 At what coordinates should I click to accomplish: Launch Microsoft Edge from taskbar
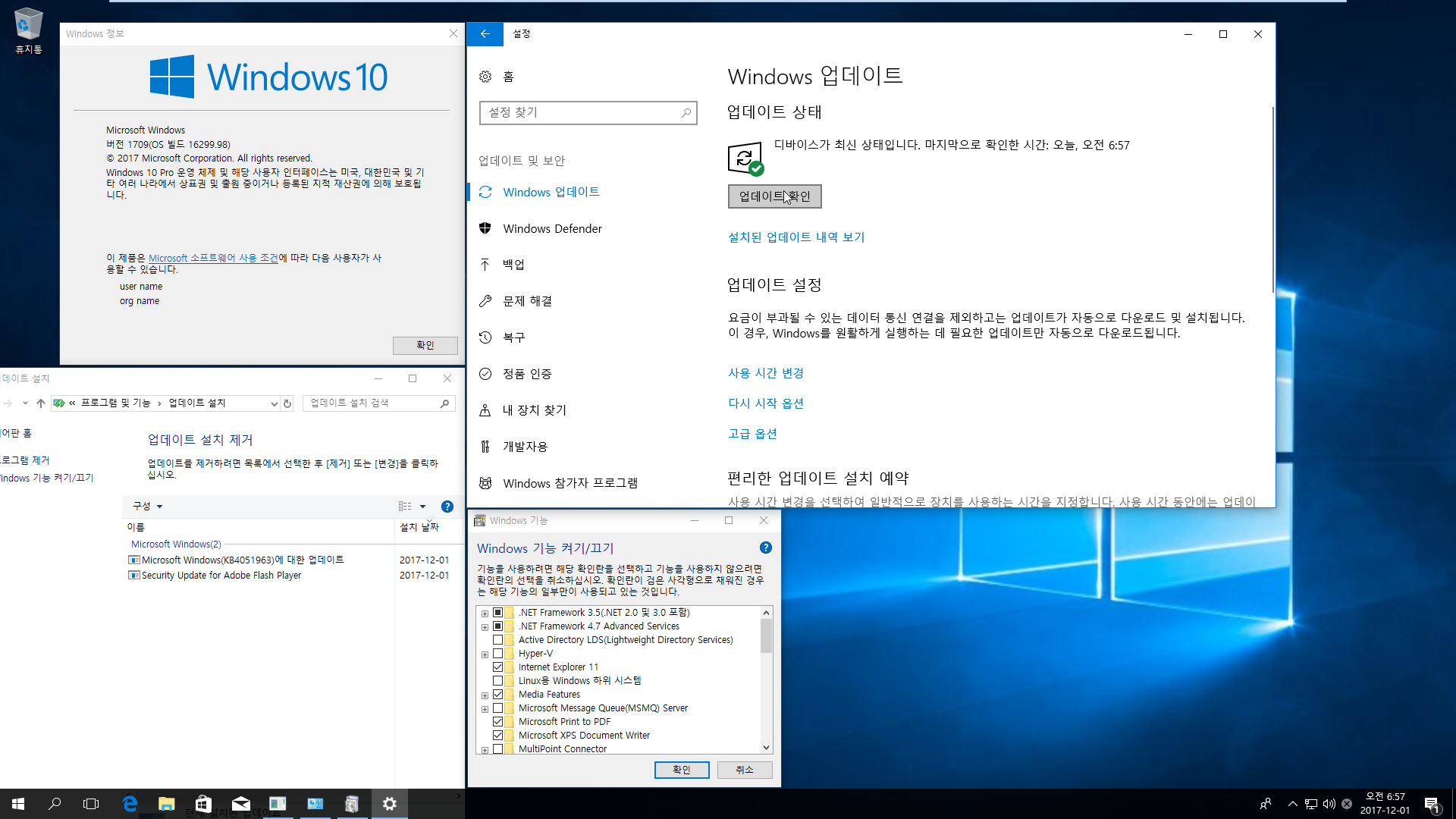[130, 804]
